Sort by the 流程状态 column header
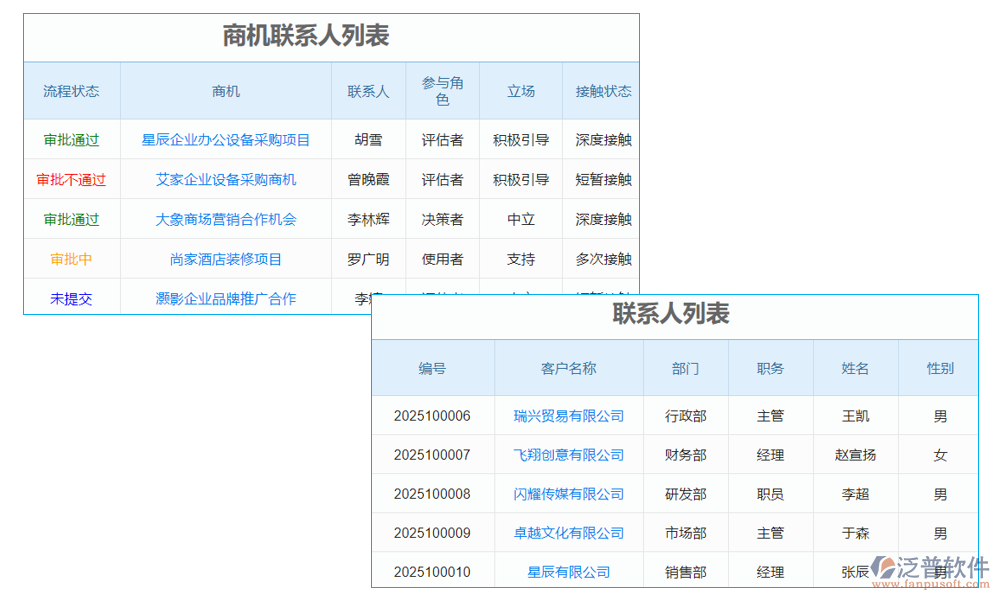The image size is (1000, 600). [x=71, y=90]
